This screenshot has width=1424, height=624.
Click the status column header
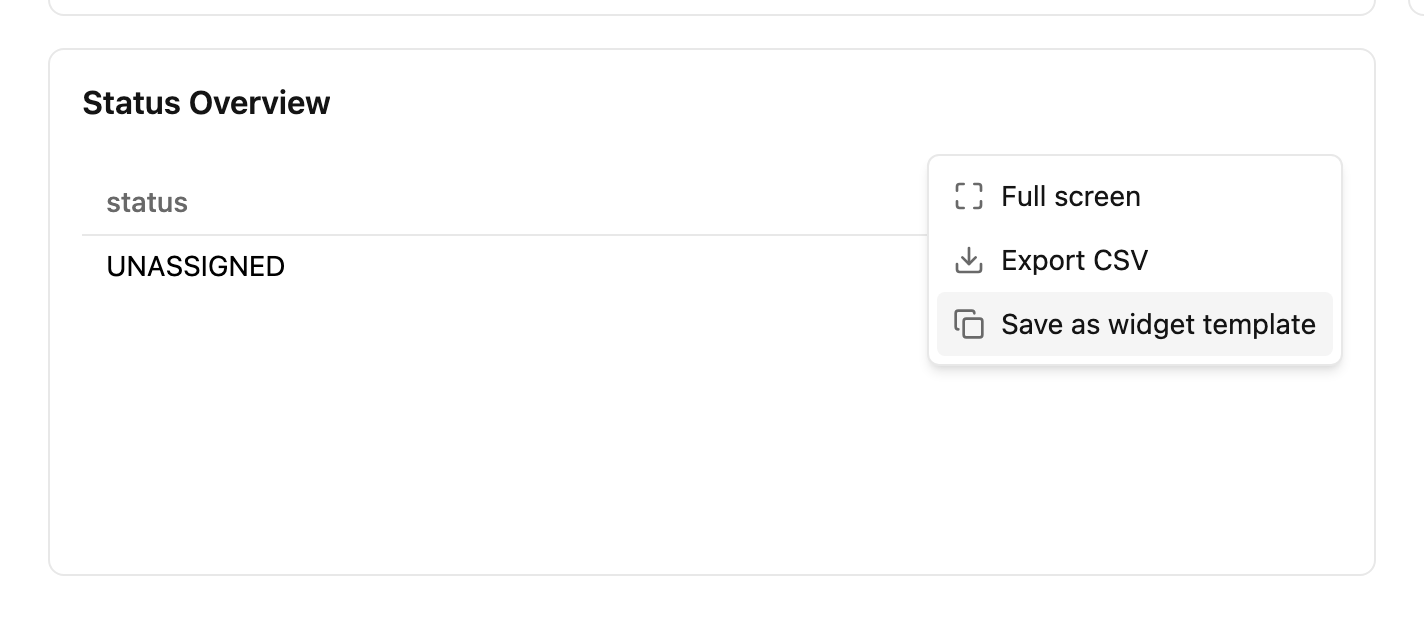[147, 203]
